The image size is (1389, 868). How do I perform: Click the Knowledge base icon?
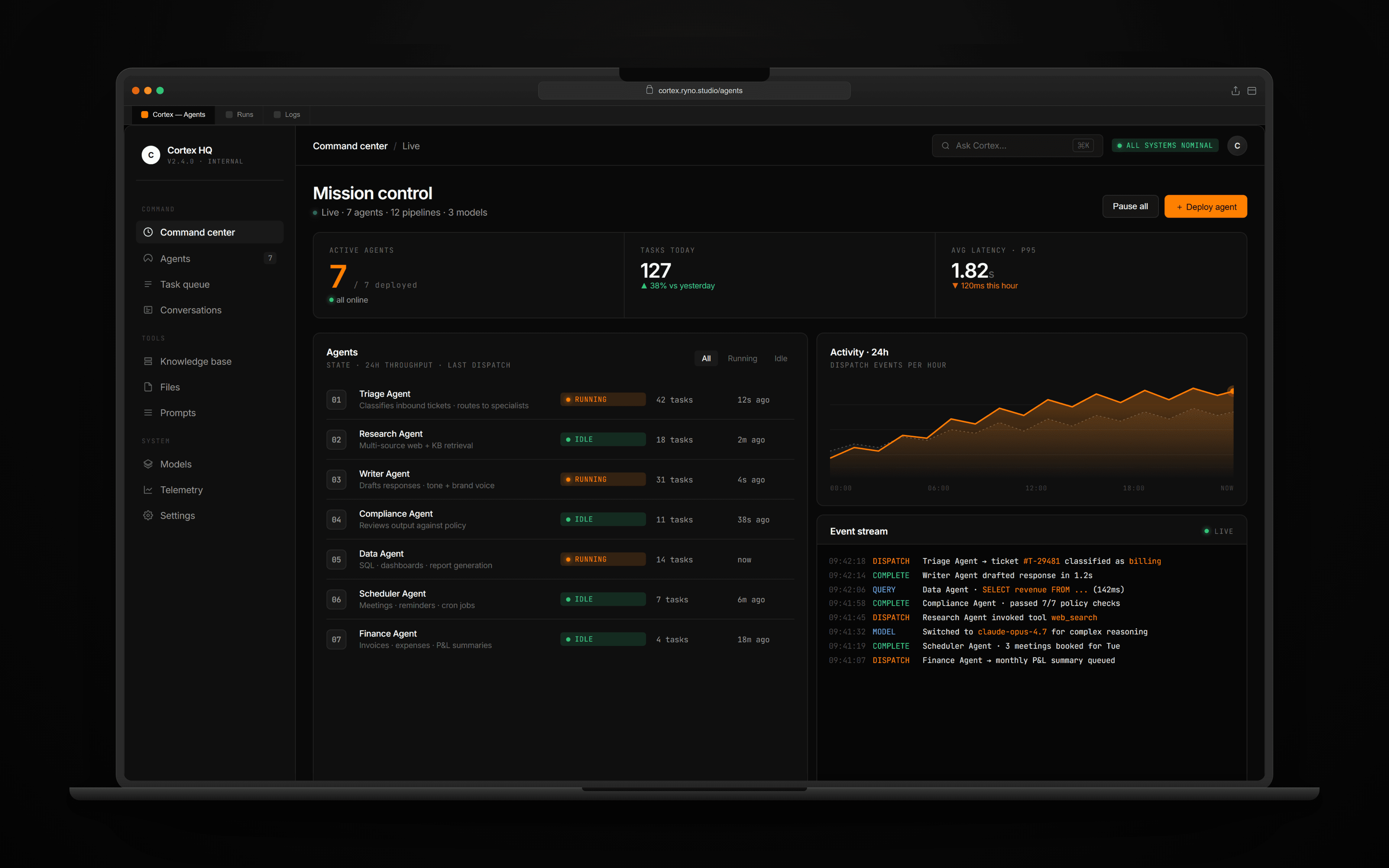coord(148,361)
